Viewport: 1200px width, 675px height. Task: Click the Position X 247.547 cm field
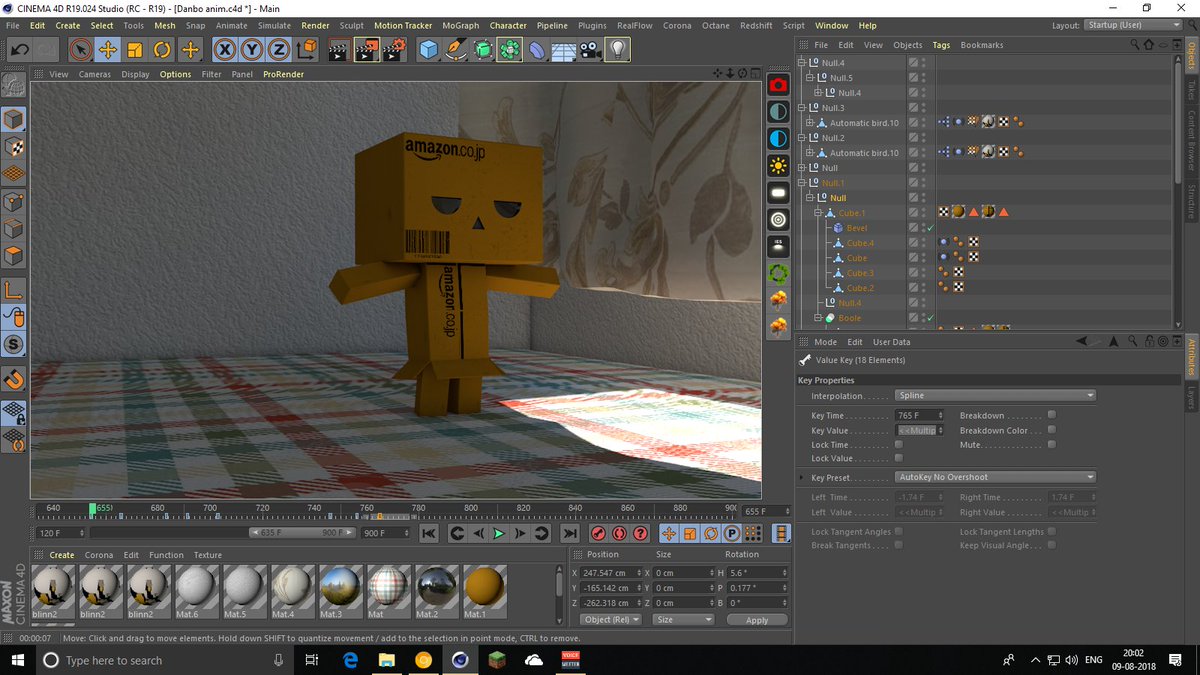[610, 573]
